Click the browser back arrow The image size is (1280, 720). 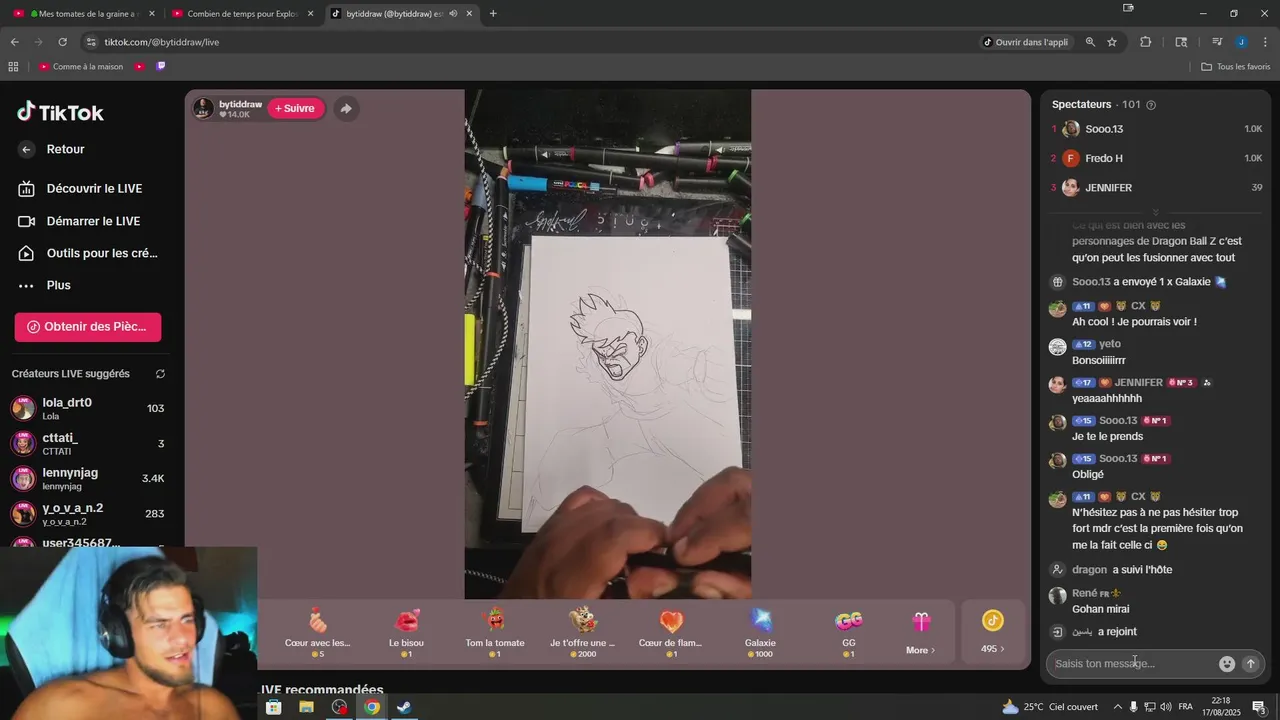(14, 42)
